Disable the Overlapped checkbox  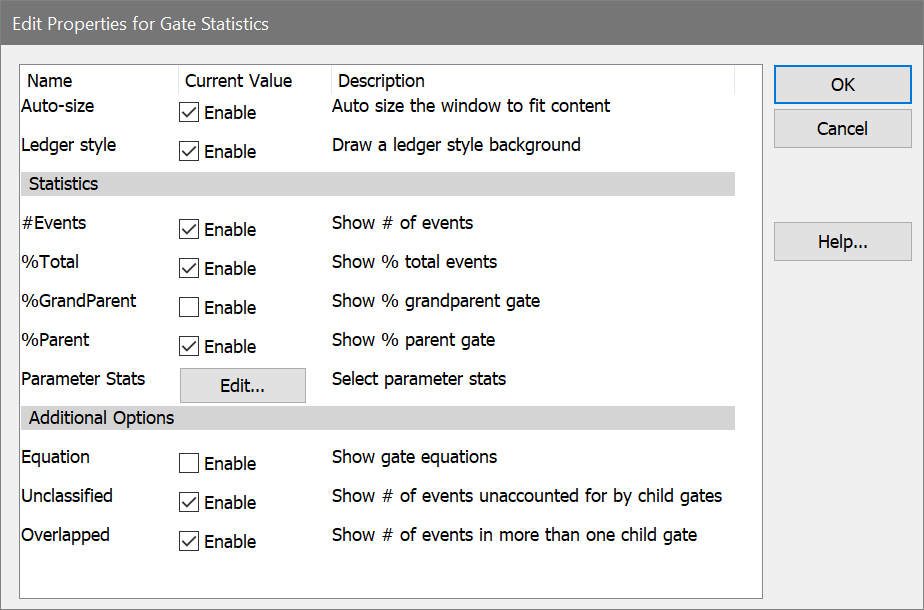[189, 542]
